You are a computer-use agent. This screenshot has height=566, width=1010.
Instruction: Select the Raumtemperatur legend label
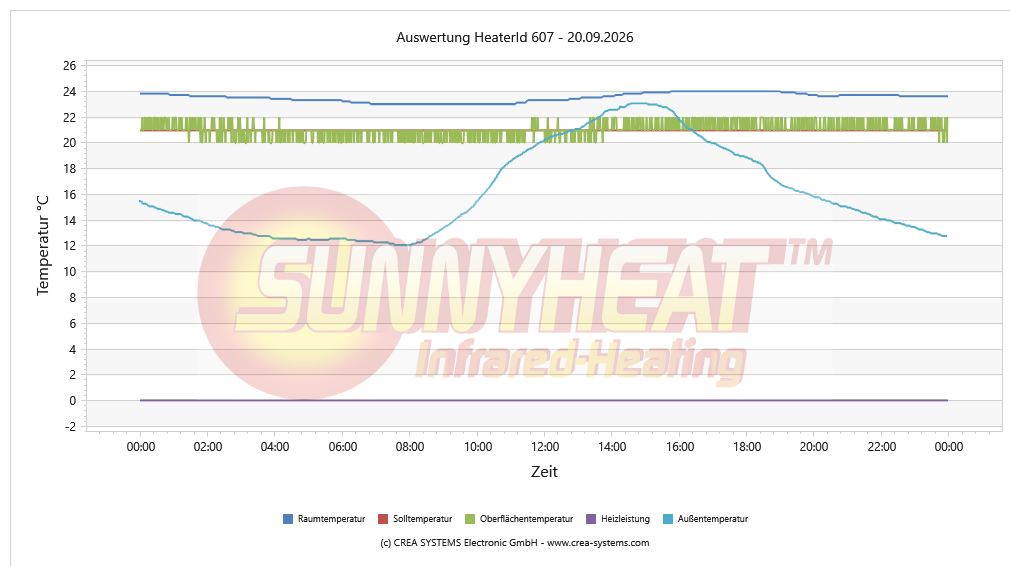tap(331, 519)
